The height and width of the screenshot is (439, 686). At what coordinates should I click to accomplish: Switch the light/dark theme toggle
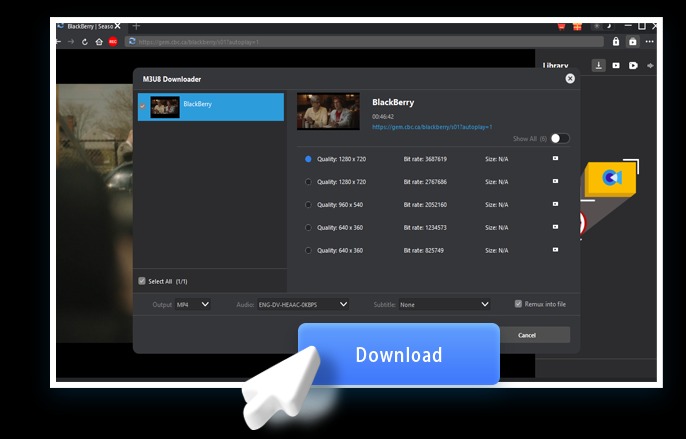(x=602, y=26)
